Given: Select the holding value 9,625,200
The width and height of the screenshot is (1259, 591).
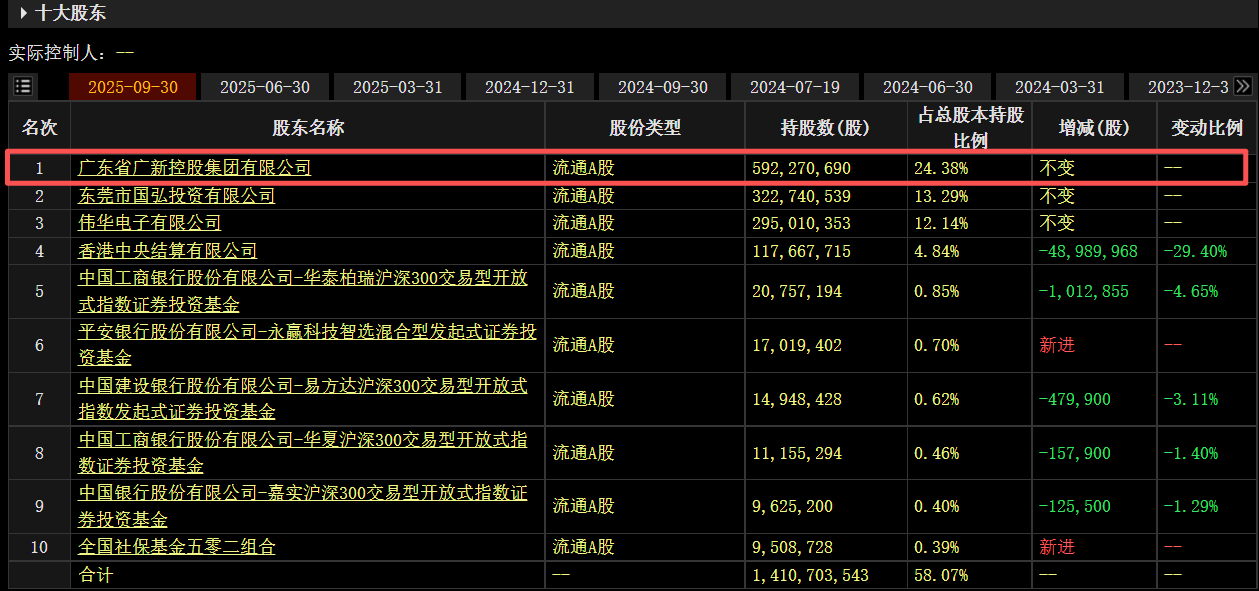Looking at the screenshot, I should tap(793, 507).
